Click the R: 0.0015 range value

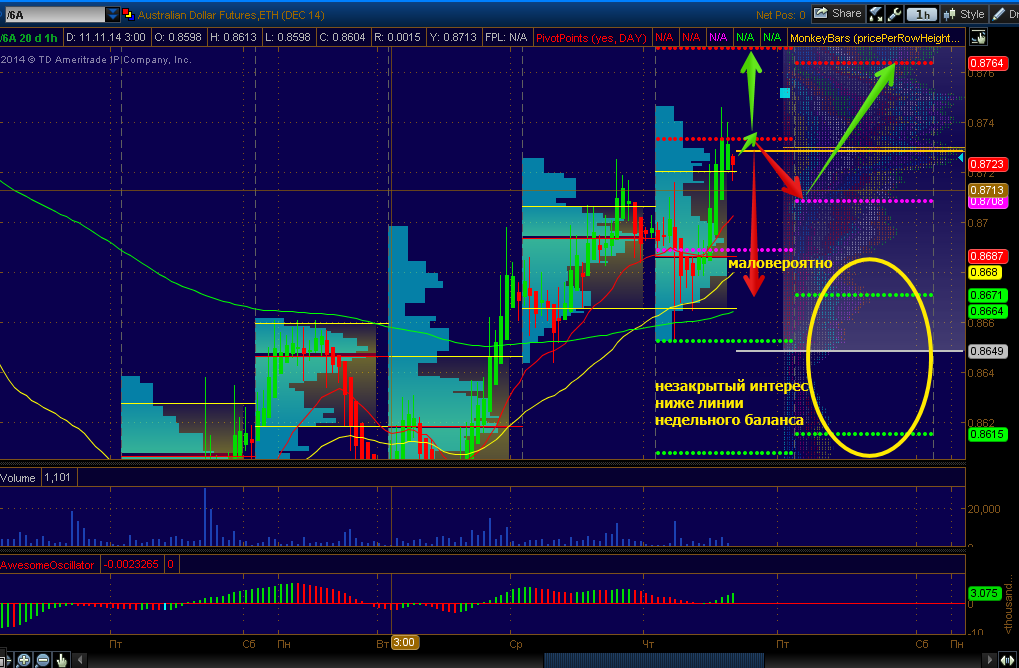click(x=398, y=38)
